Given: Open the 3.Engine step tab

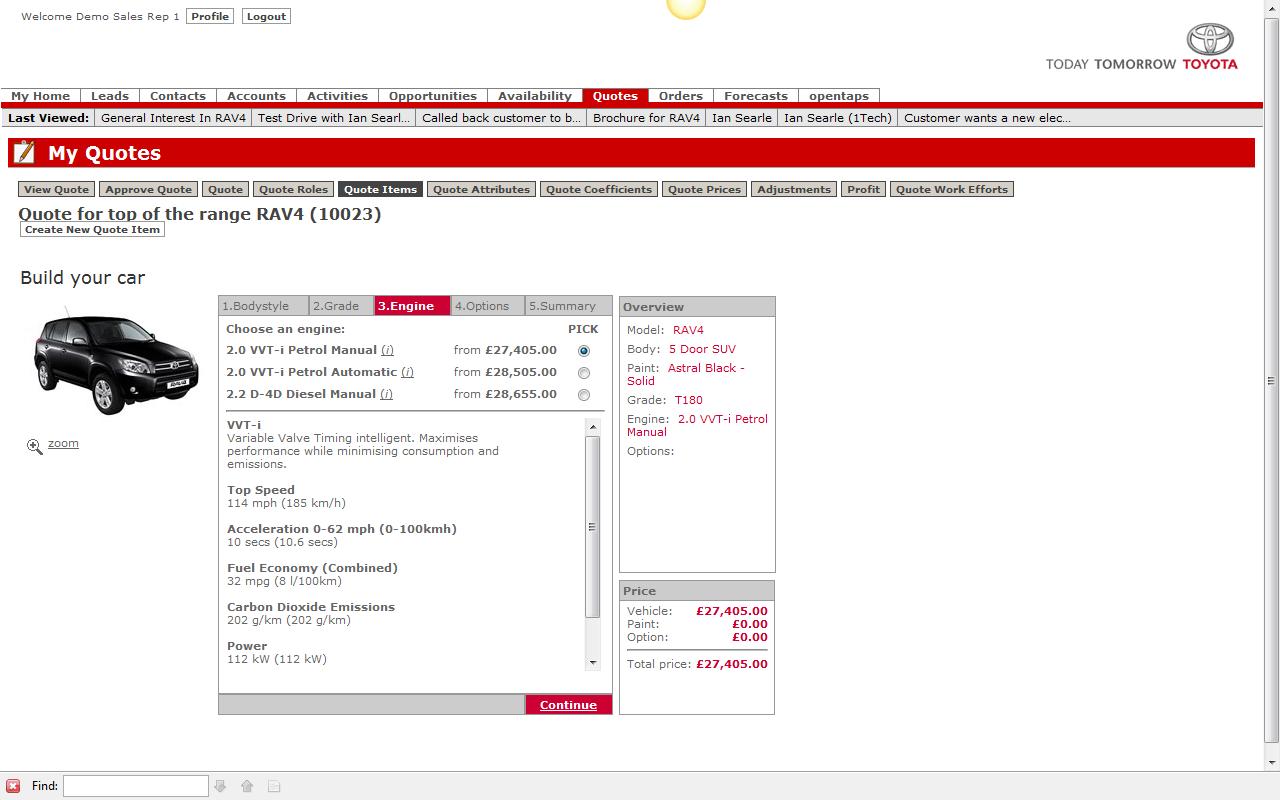Looking at the screenshot, I should pyautogui.click(x=413, y=306).
